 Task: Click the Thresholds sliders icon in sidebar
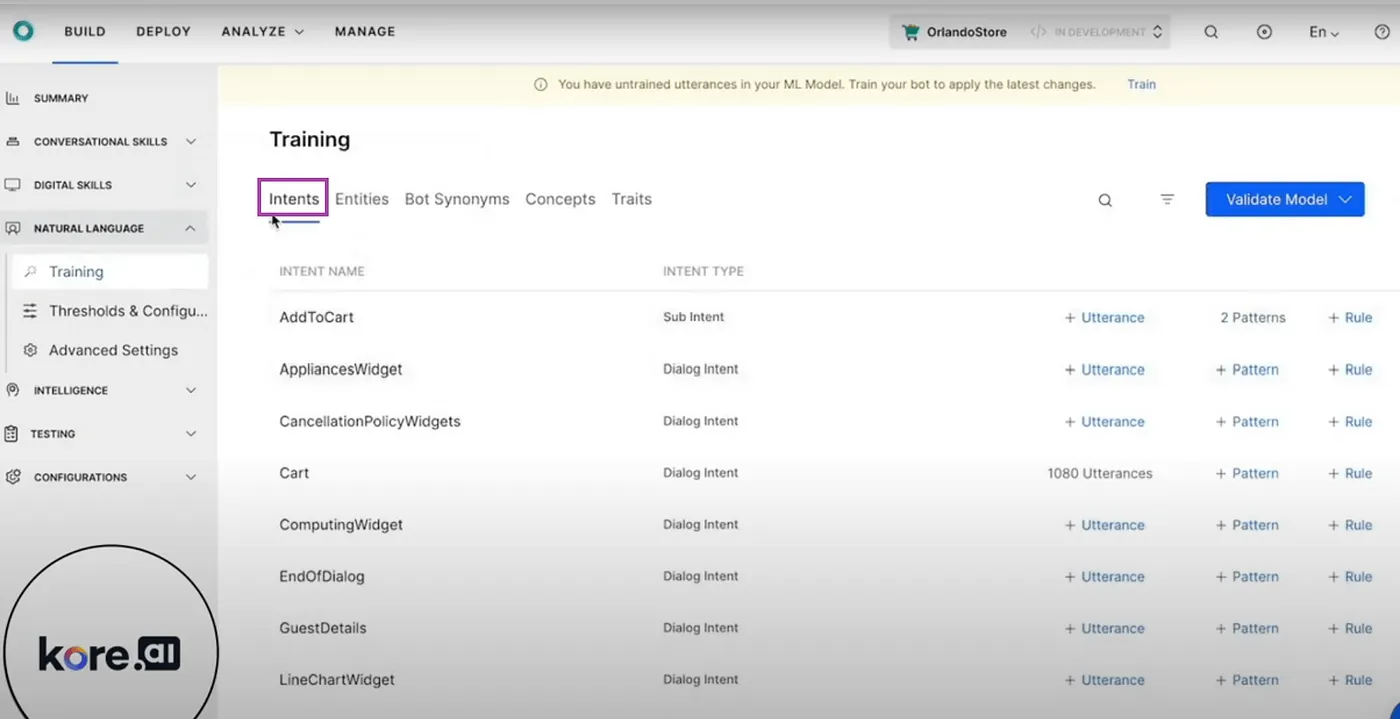point(30,311)
